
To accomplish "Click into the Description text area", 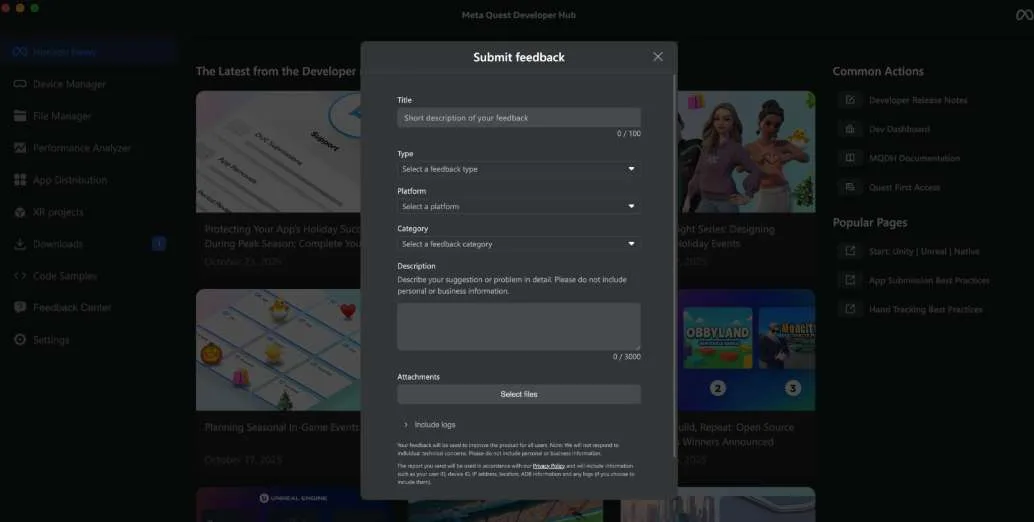I will (518, 326).
